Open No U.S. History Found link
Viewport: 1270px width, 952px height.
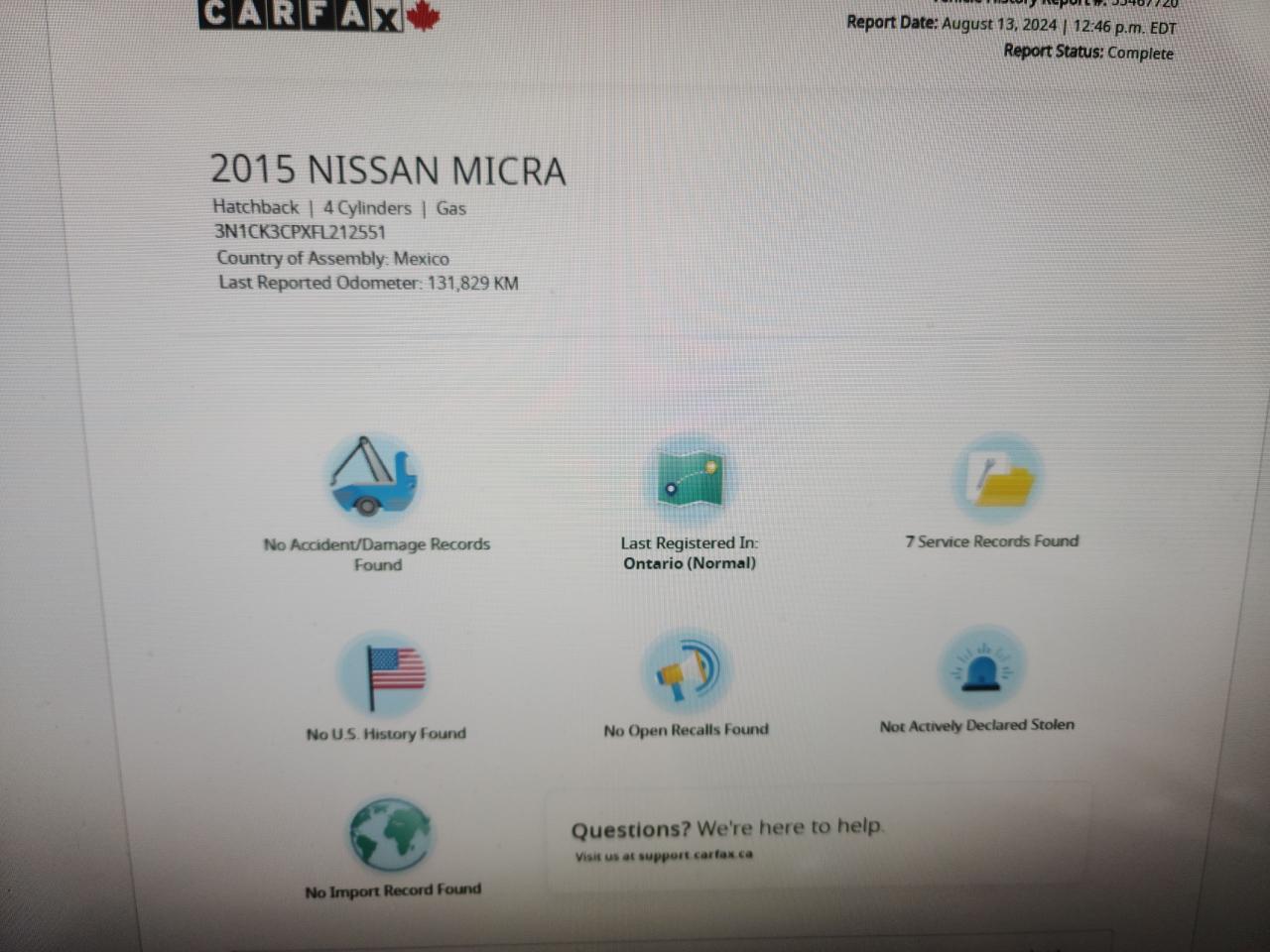(386, 735)
